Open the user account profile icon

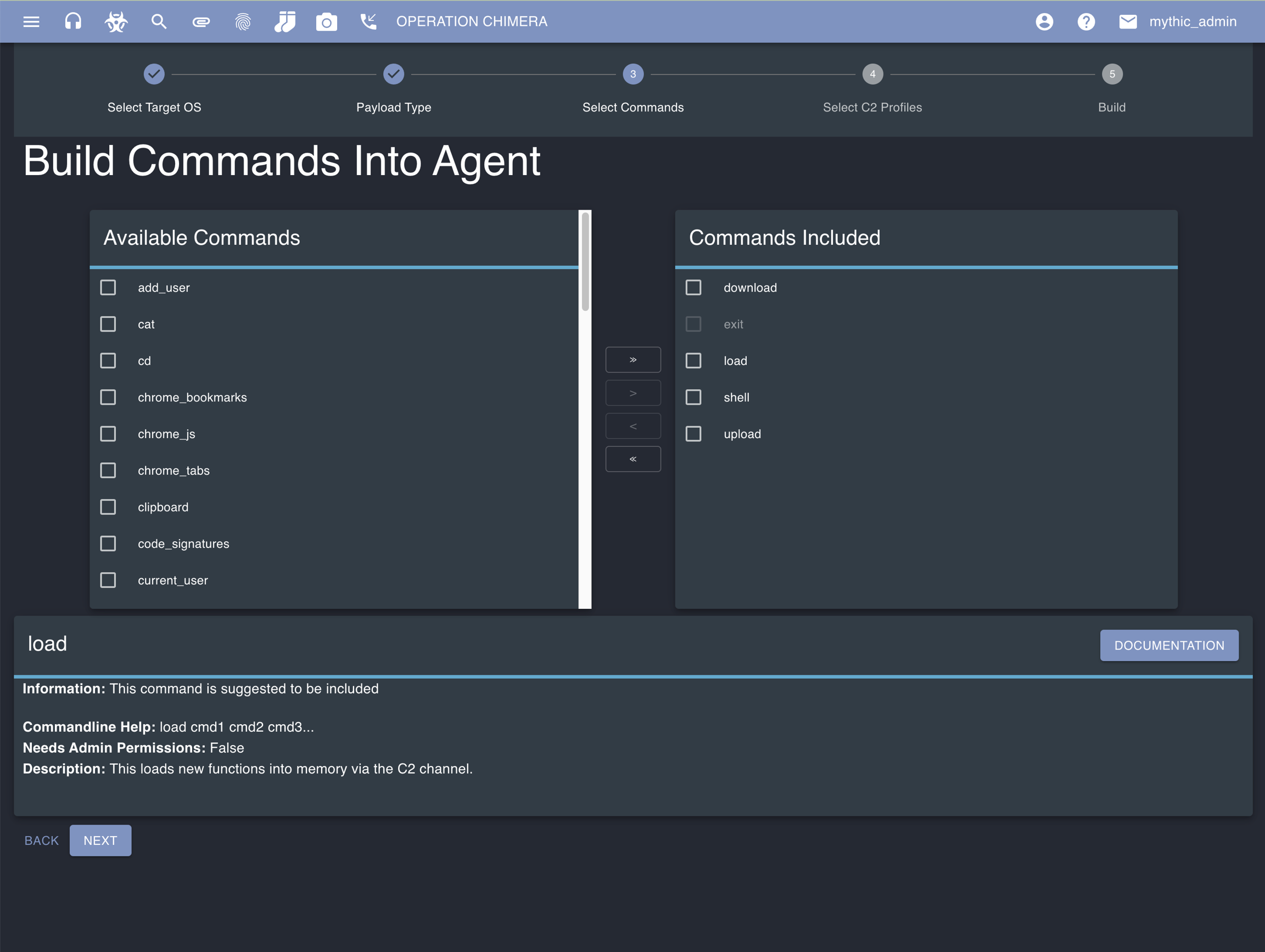tap(1044, 22)
